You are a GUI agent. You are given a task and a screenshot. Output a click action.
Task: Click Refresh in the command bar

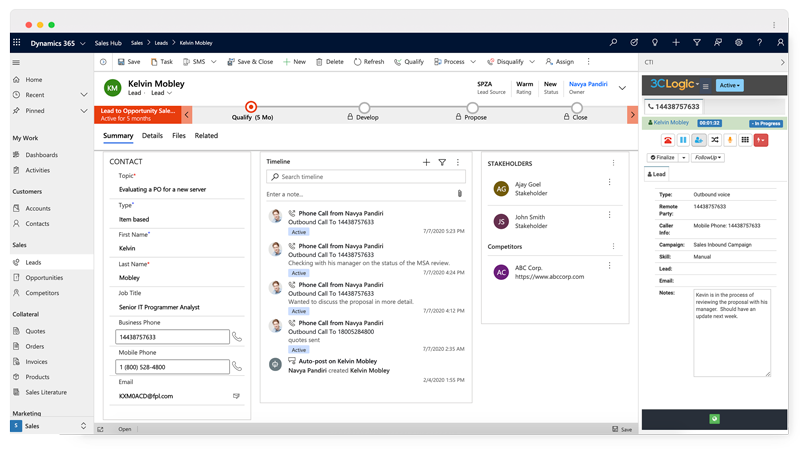[x=369, y=62]
